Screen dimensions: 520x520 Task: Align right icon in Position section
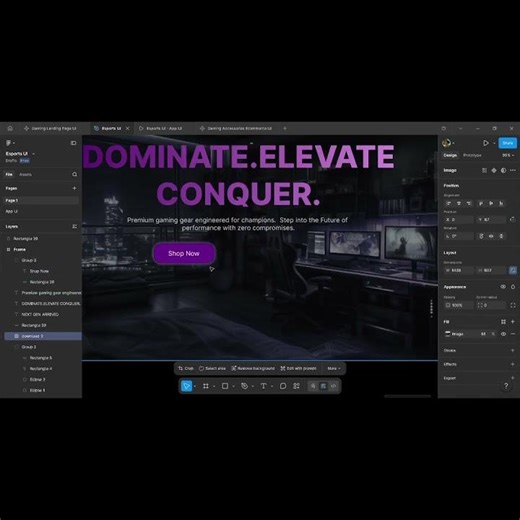point(469,203)
